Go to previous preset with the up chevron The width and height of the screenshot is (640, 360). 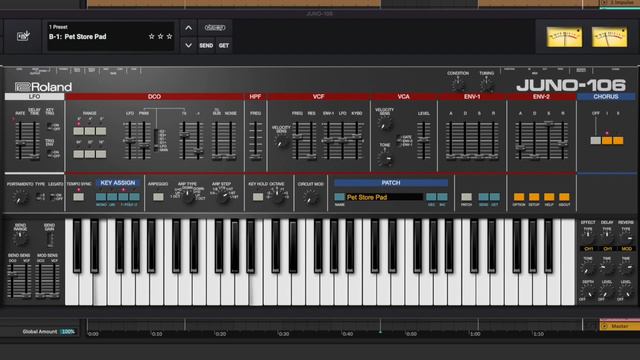pos(188,28)
